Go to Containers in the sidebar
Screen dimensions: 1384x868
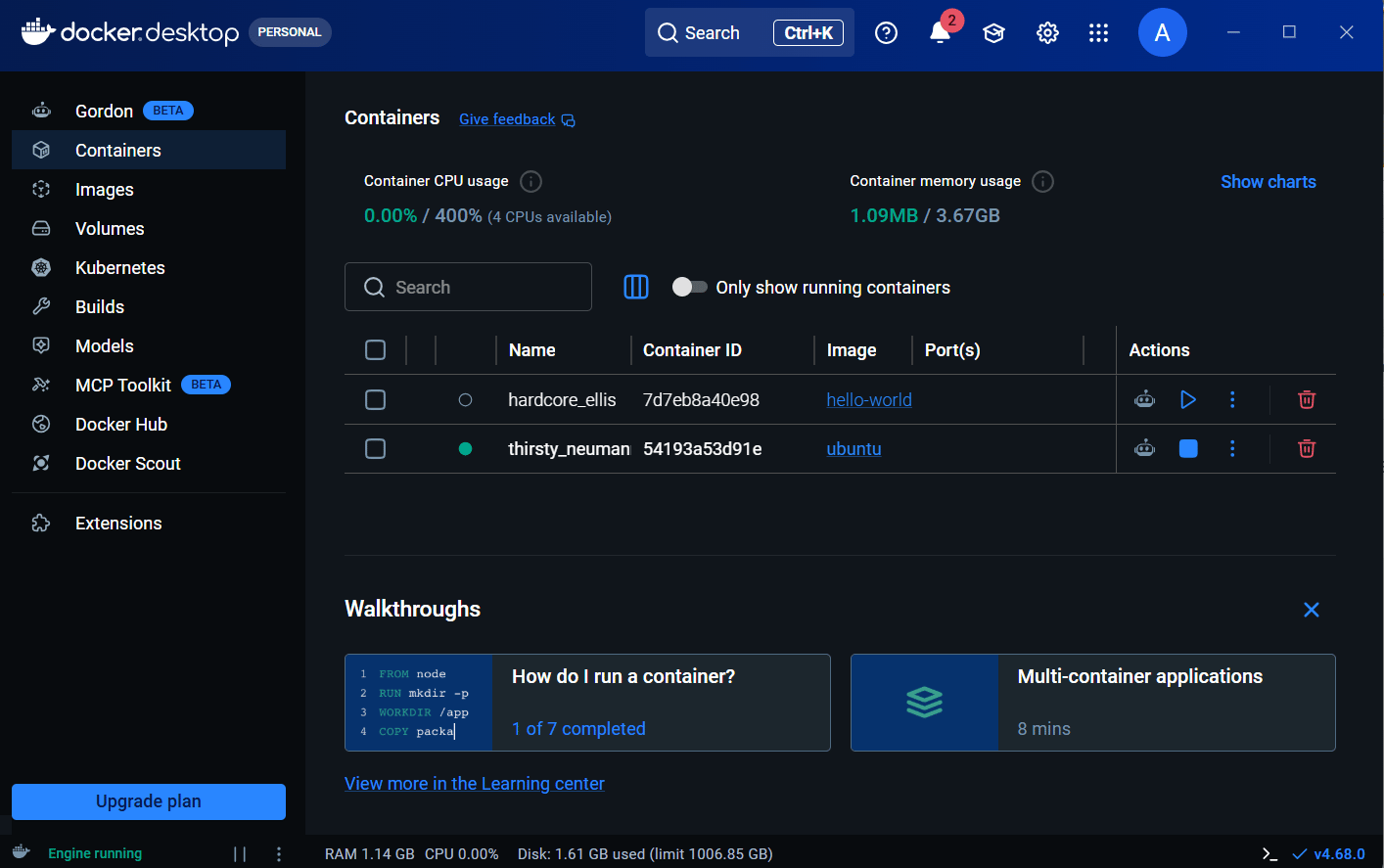[x=149, y=150]
